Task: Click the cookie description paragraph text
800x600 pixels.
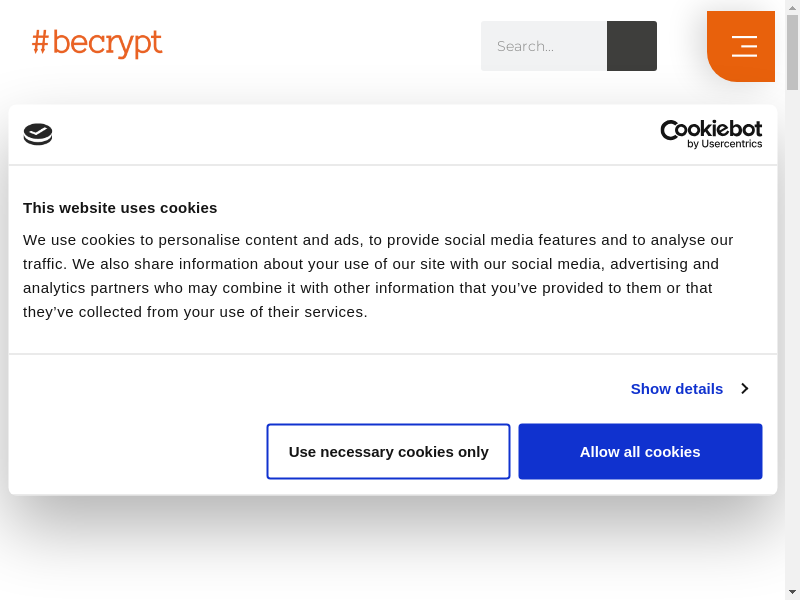Action: coord(378,275)
